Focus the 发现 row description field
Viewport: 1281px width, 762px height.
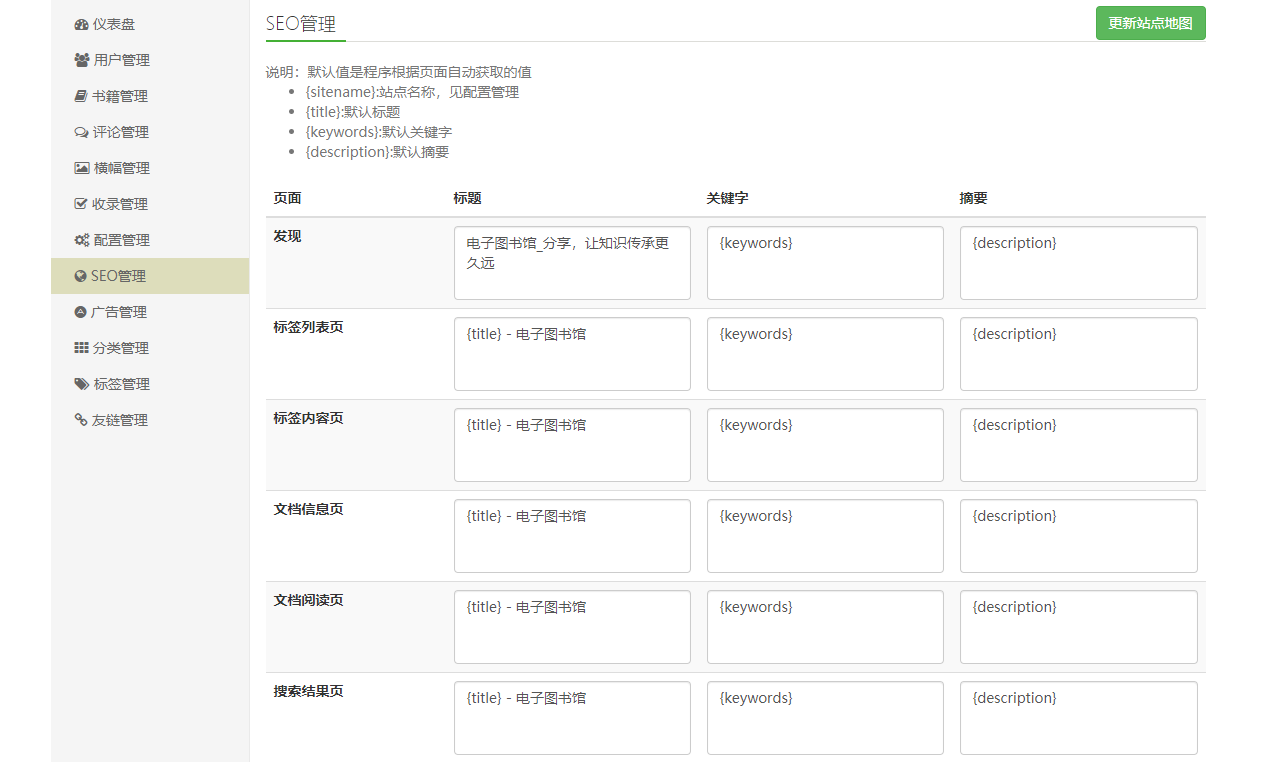pyautogui.click(x=1078, y=263)
